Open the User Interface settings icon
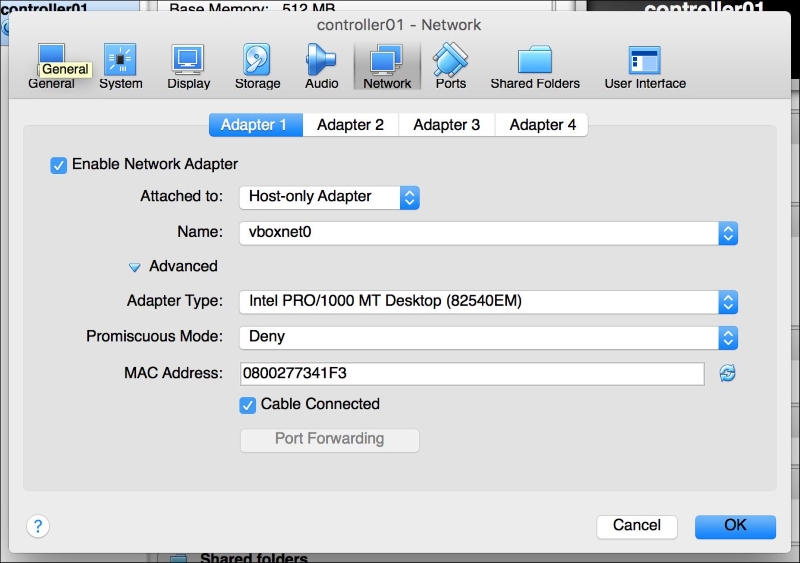Image resolution: width=800 pixels, height=563 pixels. [645, 66]
